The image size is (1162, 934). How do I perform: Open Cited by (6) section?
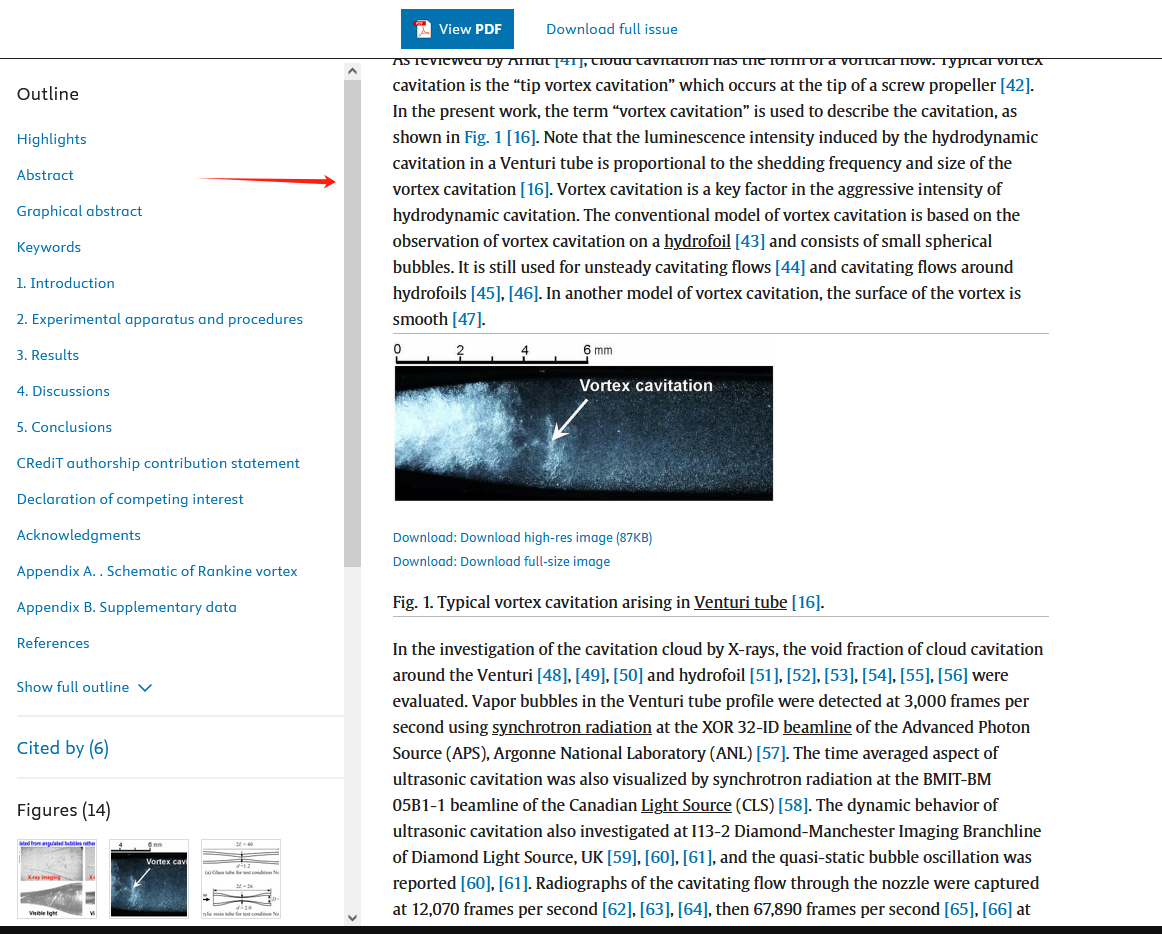(62, 748)
